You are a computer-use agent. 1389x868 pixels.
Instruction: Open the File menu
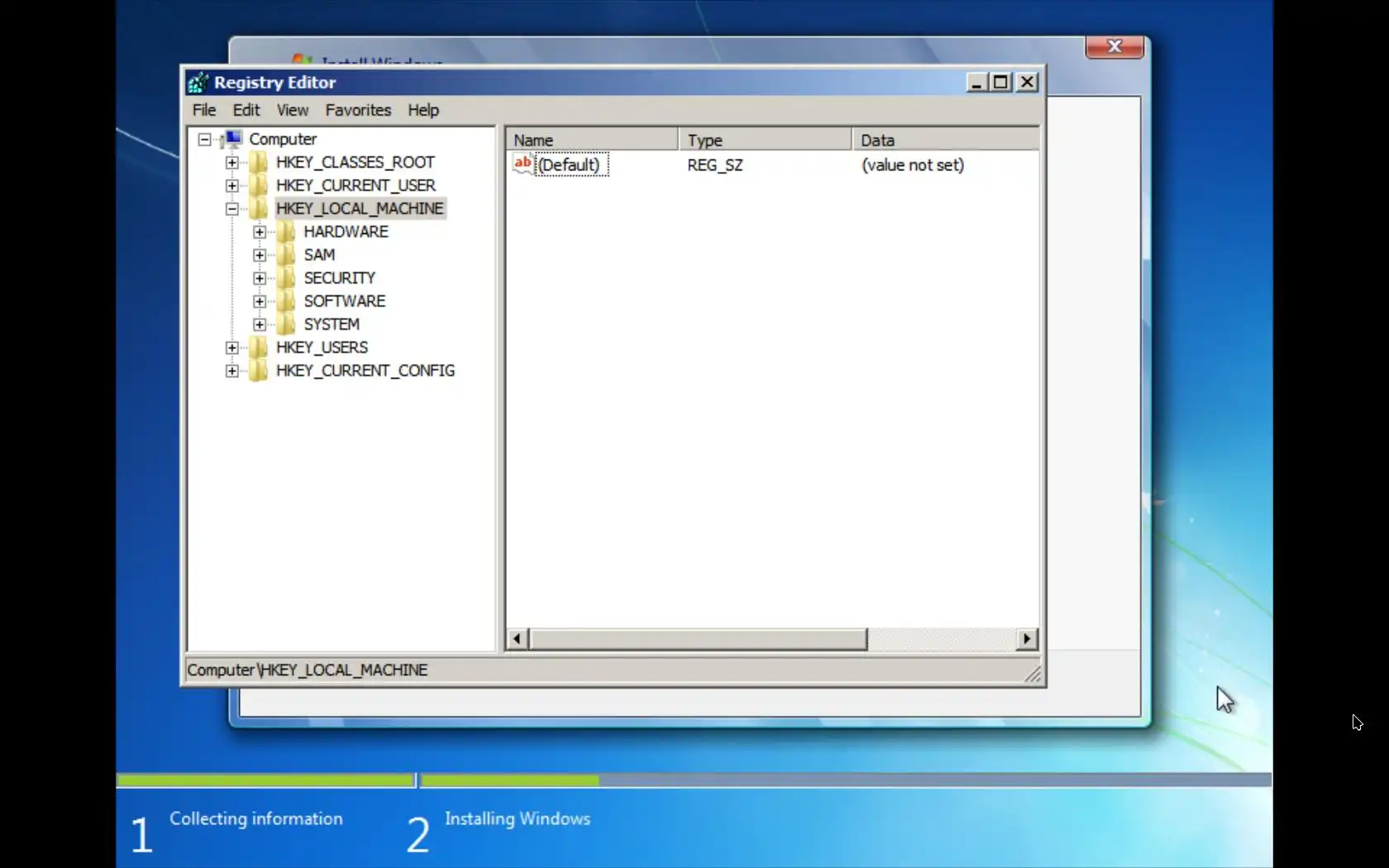click(204, 110)
